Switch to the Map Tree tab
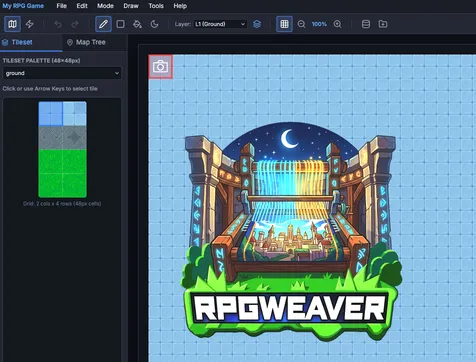 [86, 42]
